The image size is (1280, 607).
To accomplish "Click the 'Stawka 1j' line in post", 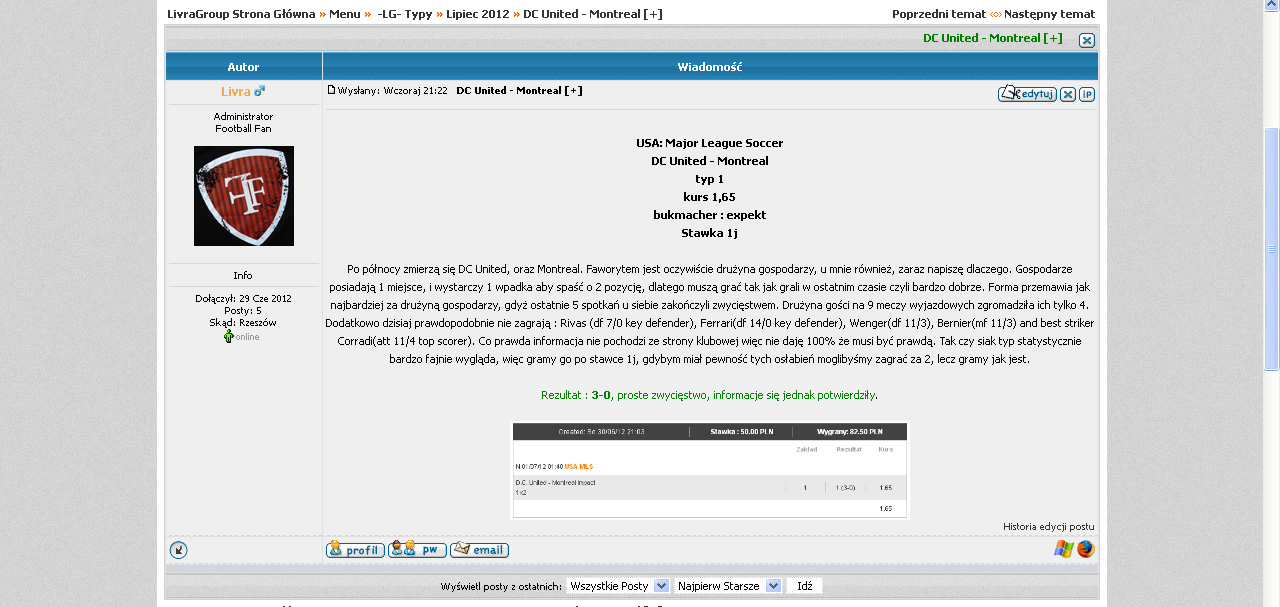I will click(710, 233).
